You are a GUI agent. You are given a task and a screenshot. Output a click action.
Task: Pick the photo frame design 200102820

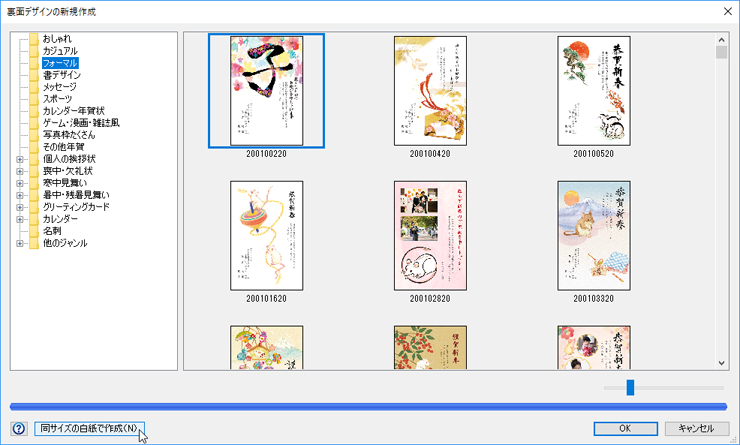pos(429,236)
